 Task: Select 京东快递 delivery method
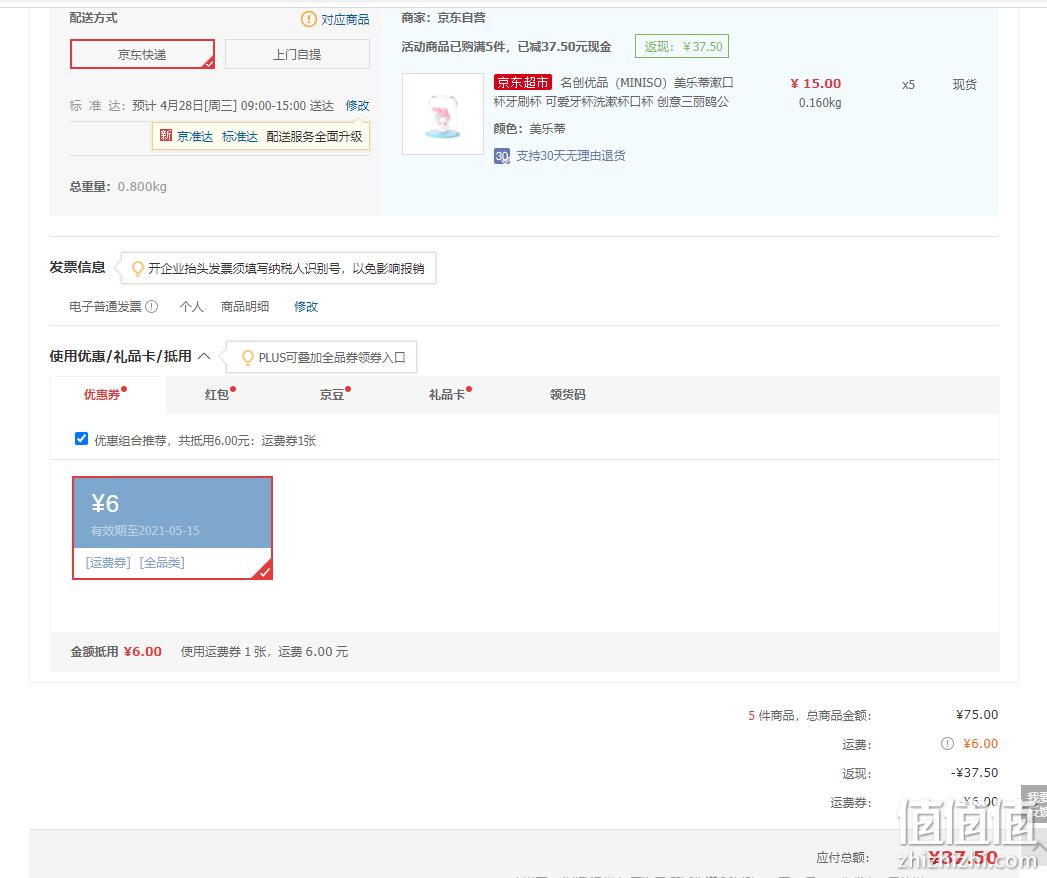142,54
